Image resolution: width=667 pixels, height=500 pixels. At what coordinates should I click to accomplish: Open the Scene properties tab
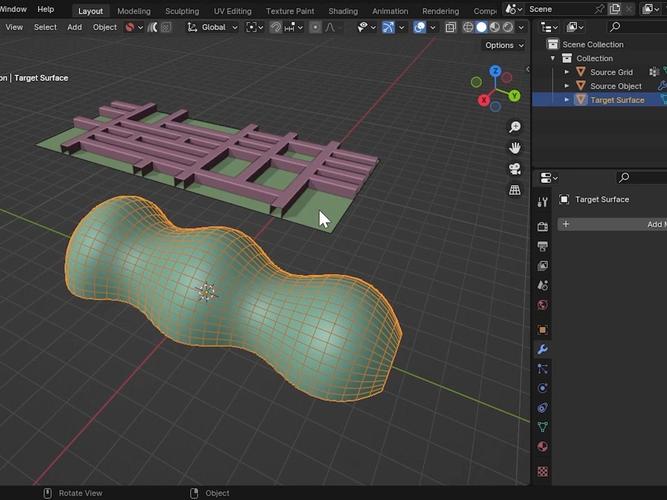pos(542,285)
